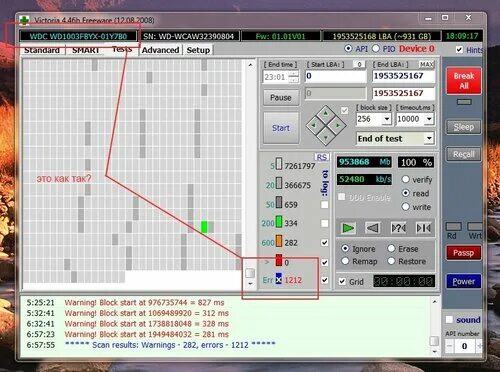Open the block size dropdown
Image resolution: width=500 pixels, height=372 pixels.
coord(387,119)
